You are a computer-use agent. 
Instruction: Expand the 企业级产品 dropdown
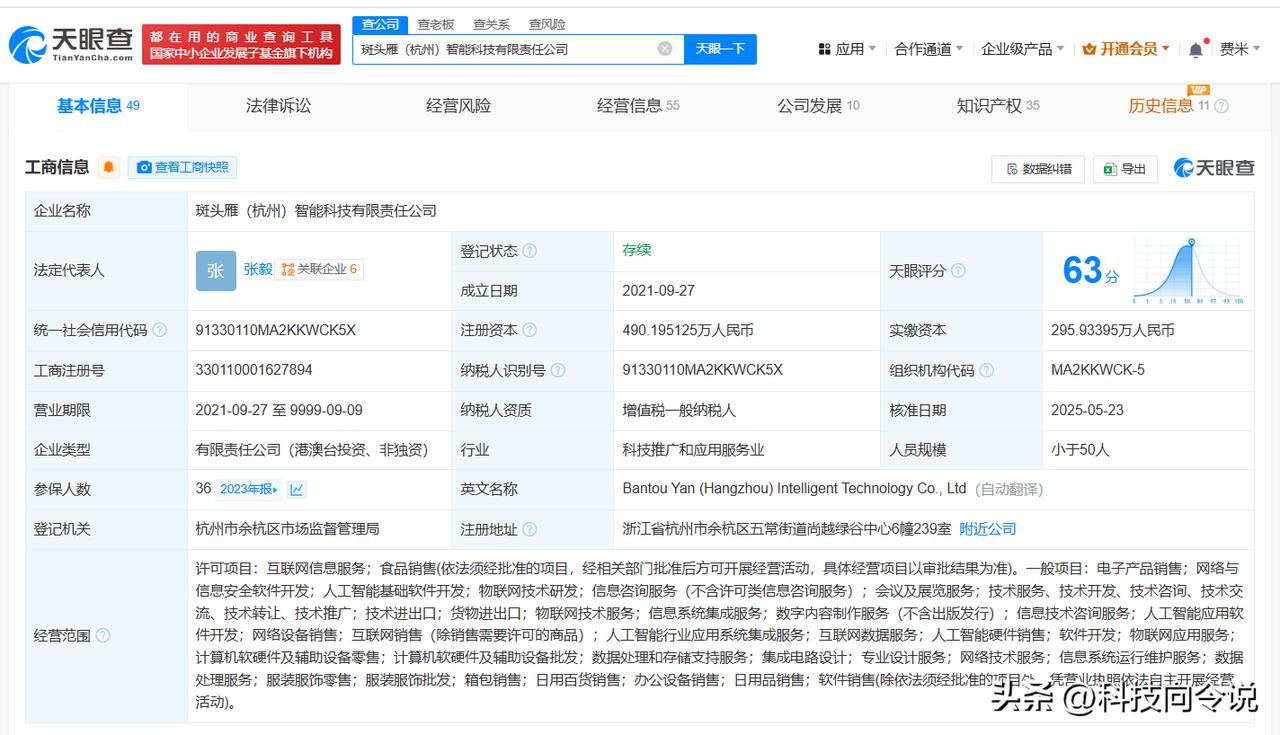point(1023,49)
